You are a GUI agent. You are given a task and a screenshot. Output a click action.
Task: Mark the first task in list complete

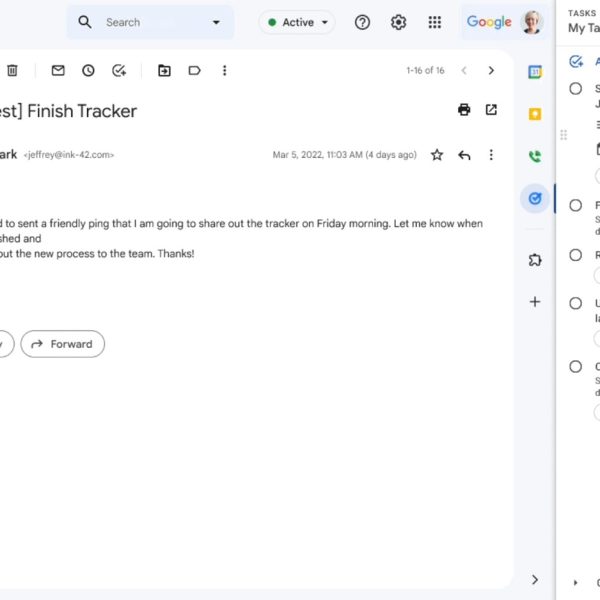point(576,89)
